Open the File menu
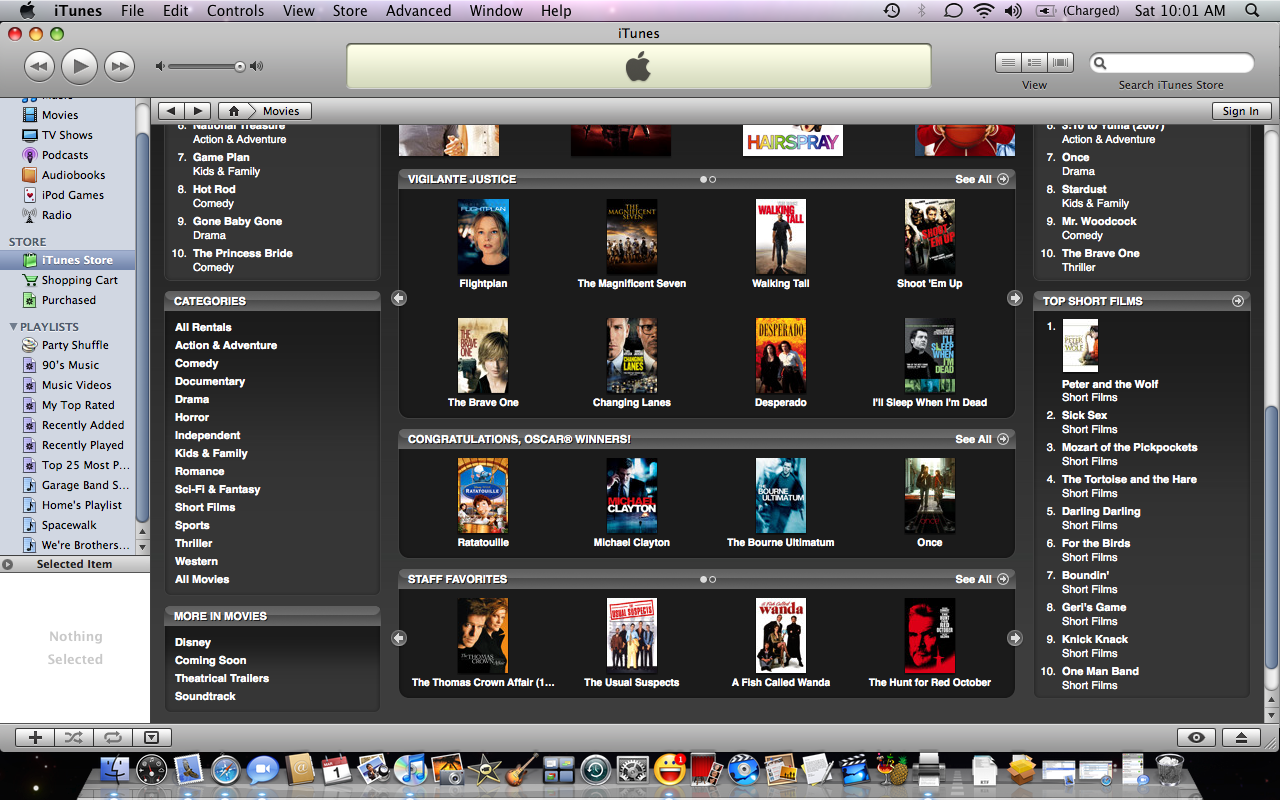The height and width of the screenshot is (800, 1280). click(132, 11)
